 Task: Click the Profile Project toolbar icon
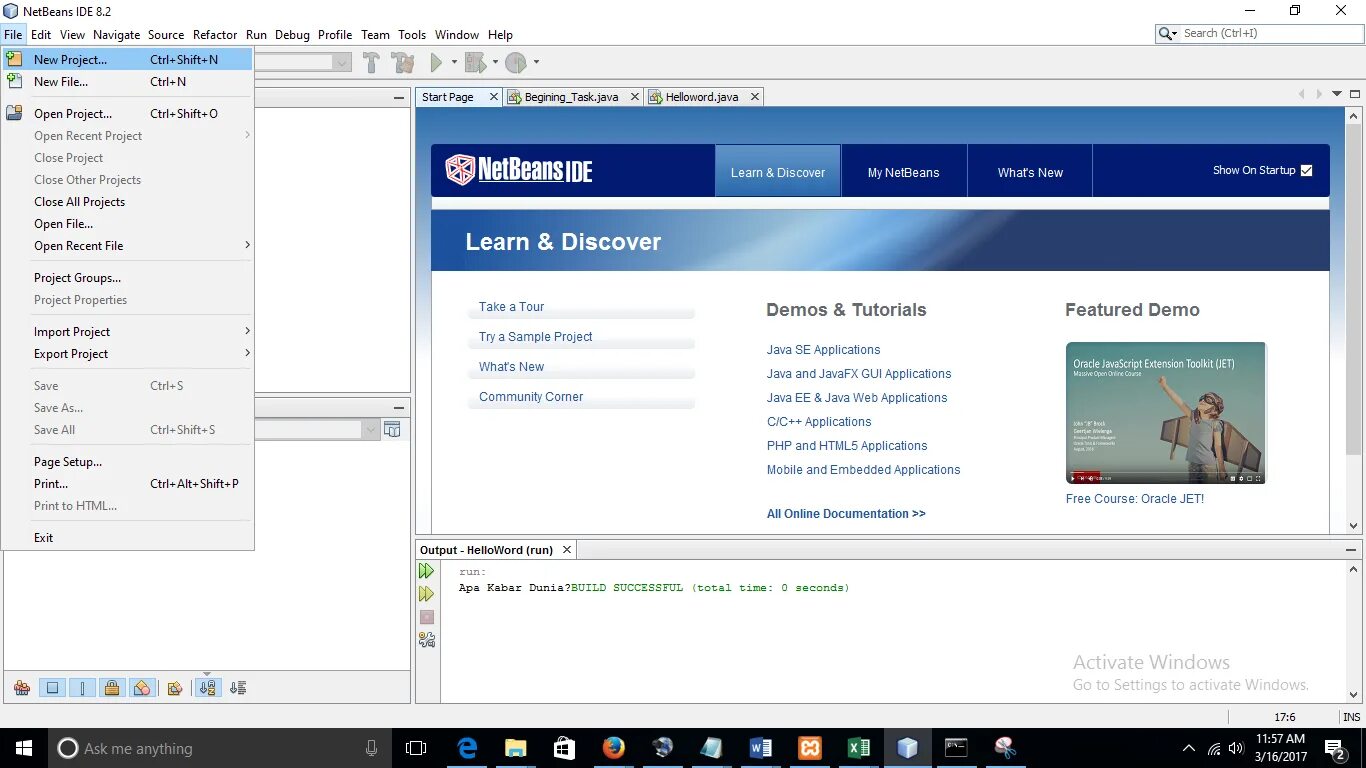pyautogui.click(x=516, y=63)
